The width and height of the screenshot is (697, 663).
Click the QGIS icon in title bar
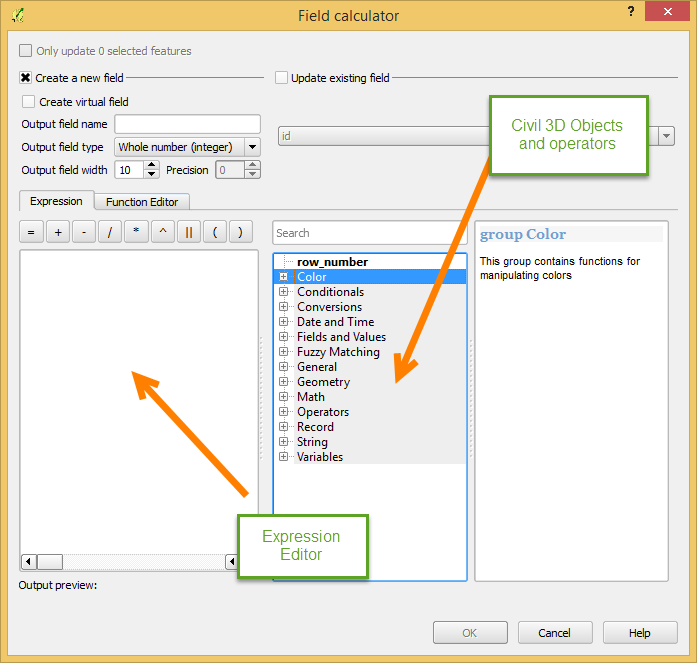point(18,16)
